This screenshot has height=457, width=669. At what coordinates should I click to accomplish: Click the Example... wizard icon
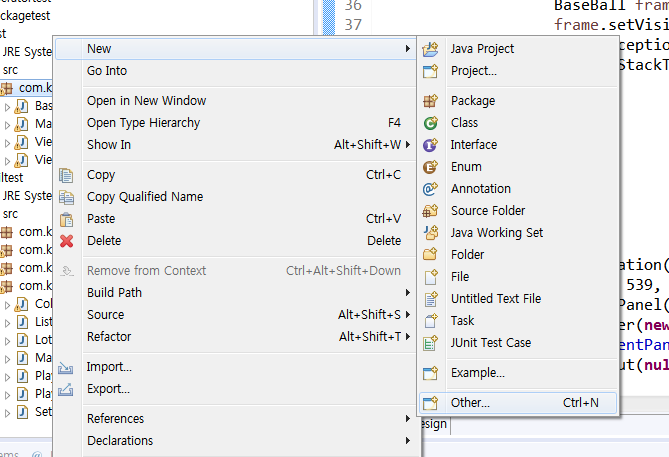click(x=430, y=373)
